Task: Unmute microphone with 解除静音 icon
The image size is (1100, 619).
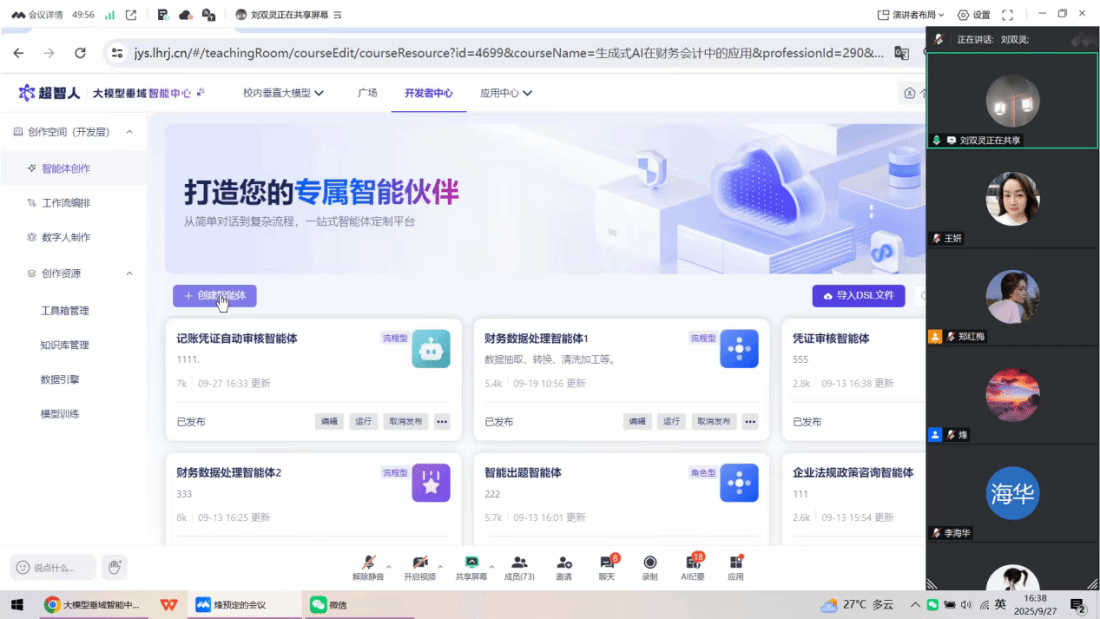Action: coord(367,564)
